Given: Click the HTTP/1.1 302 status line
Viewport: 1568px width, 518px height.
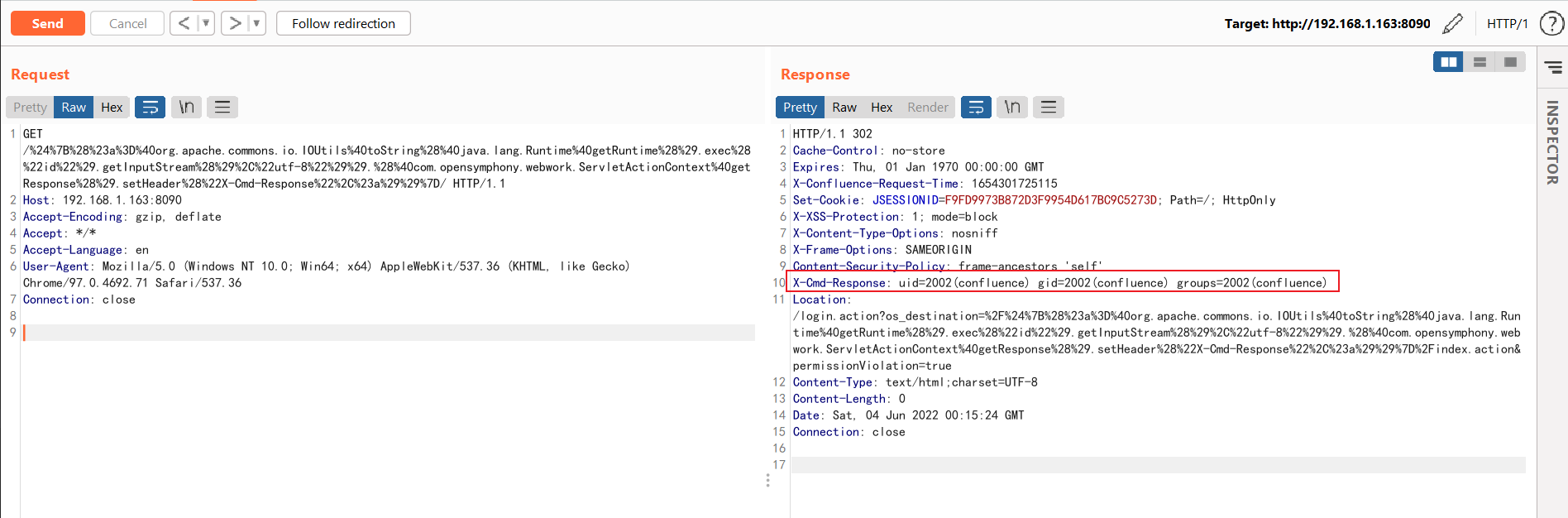Looking at the screenshot, I should [832, 134].
